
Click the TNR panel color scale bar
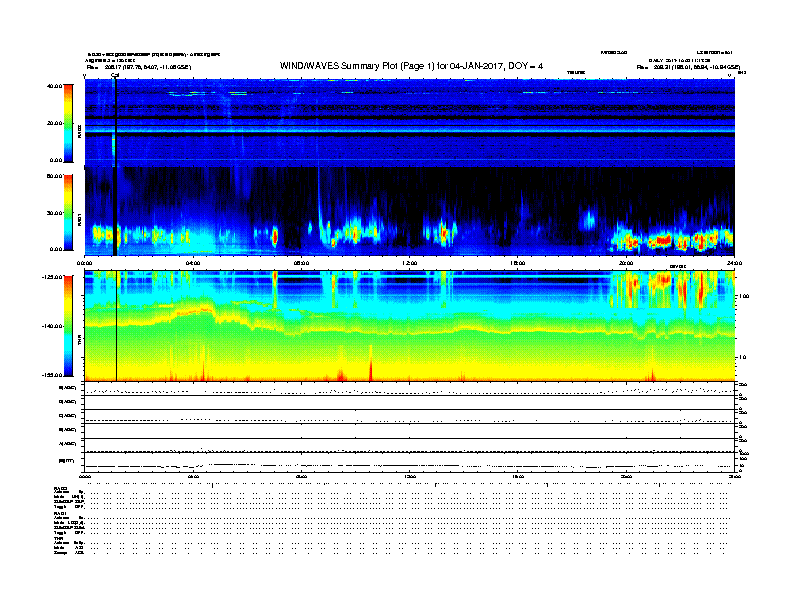(68, 326)
